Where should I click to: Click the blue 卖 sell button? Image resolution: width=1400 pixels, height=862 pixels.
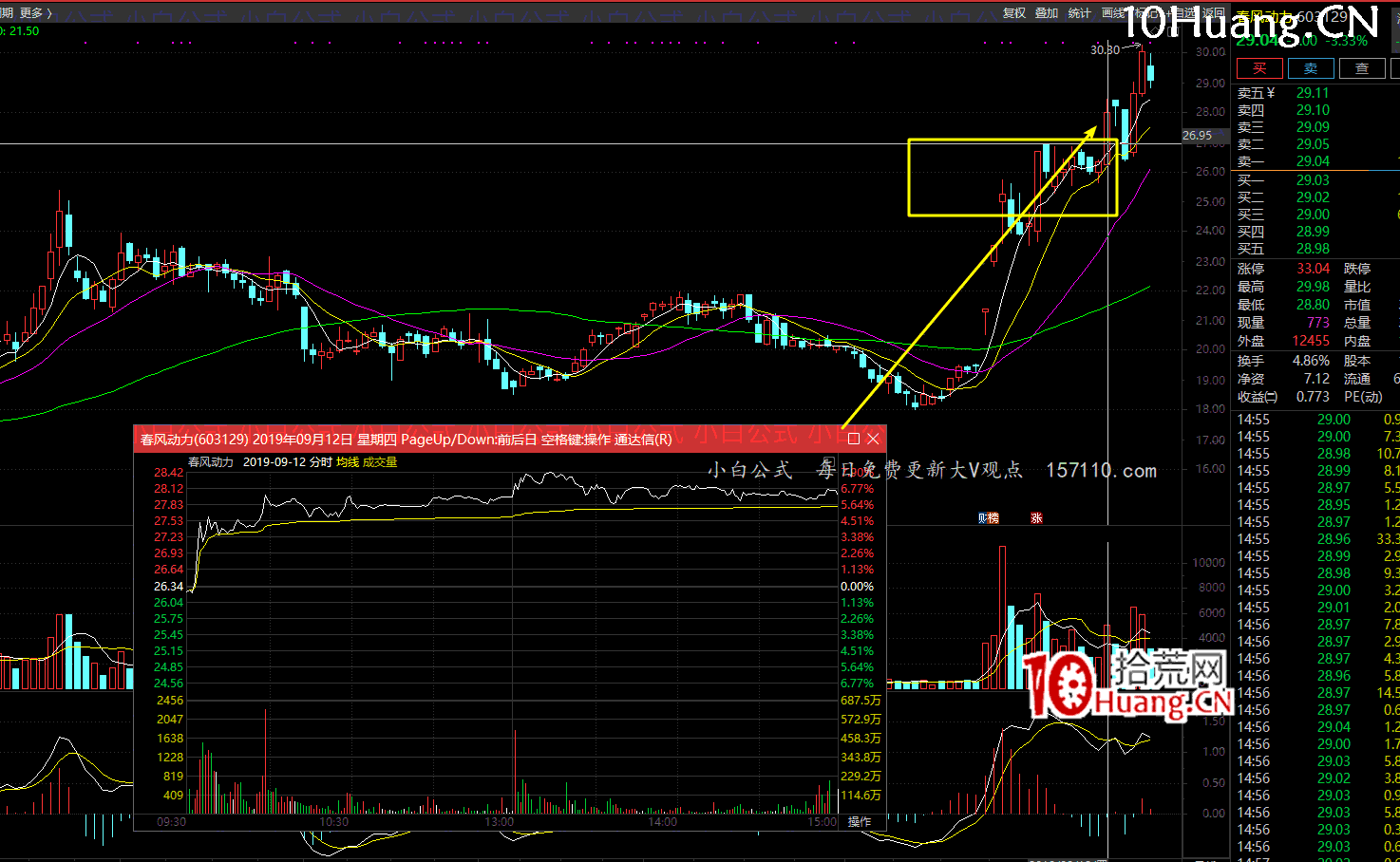click(x=1311, y=68)
